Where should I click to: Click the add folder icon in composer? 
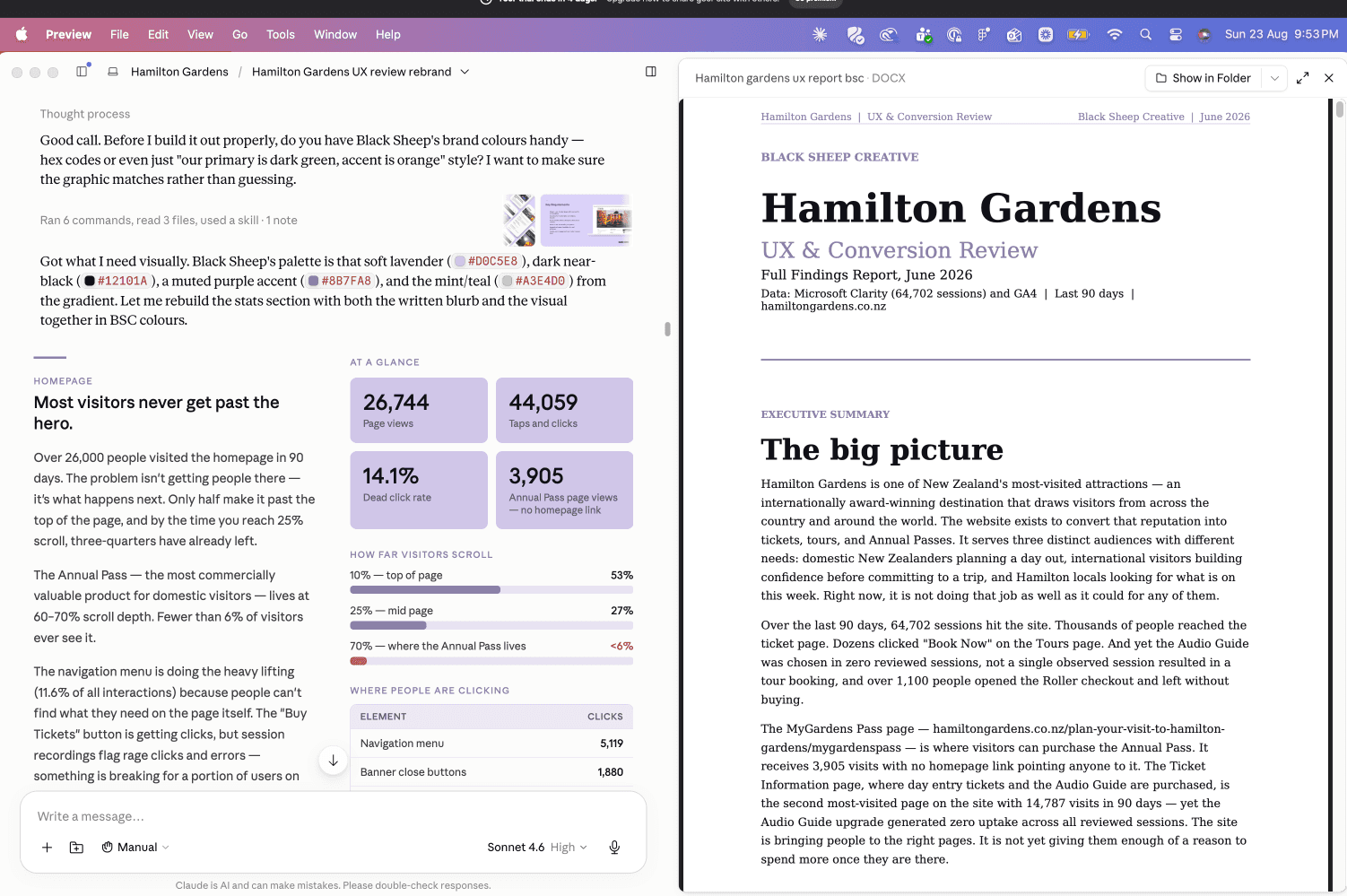coord(77,847)
